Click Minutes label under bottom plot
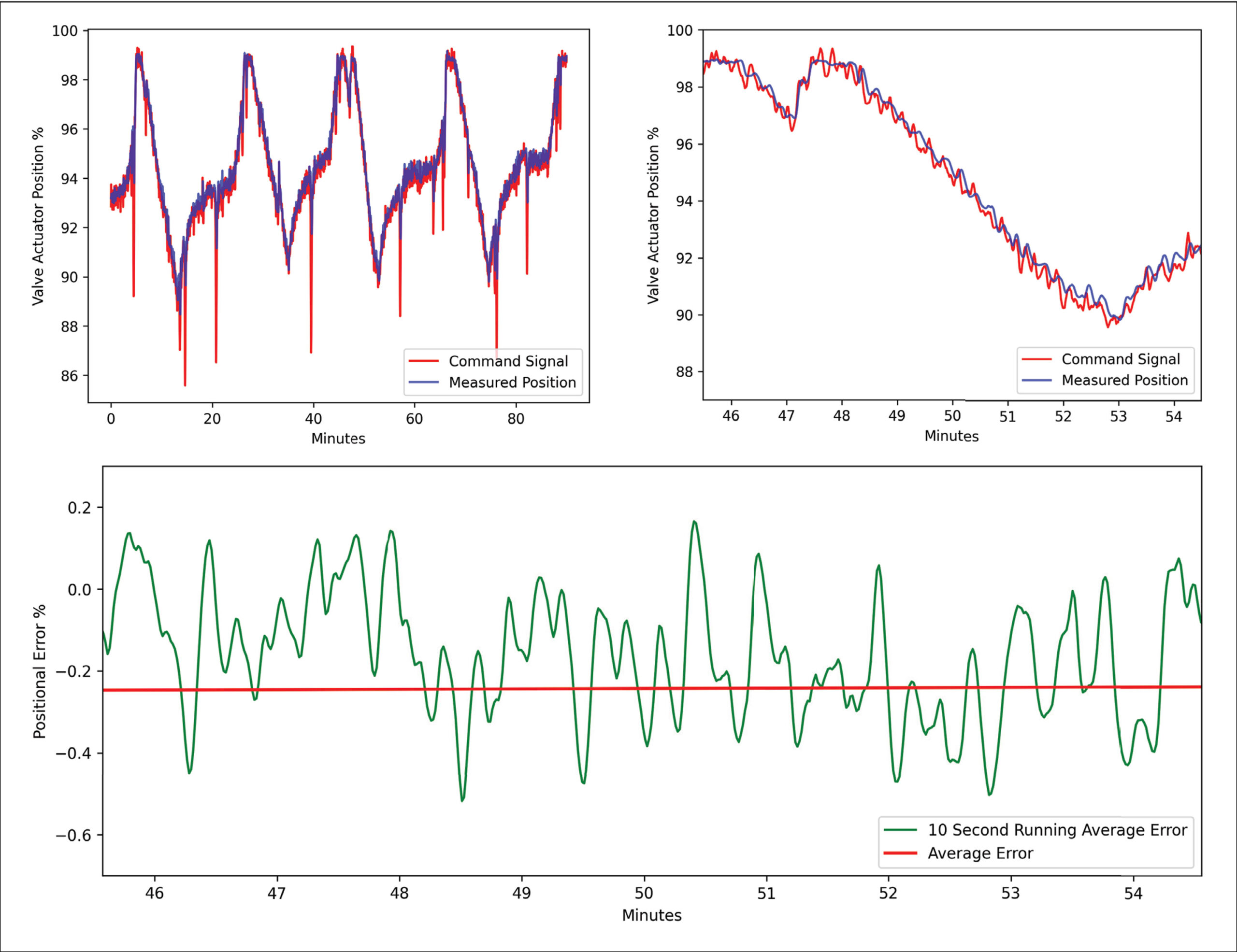The height and width of the screenshot is (952, 1237). click(x=651, y=915)
